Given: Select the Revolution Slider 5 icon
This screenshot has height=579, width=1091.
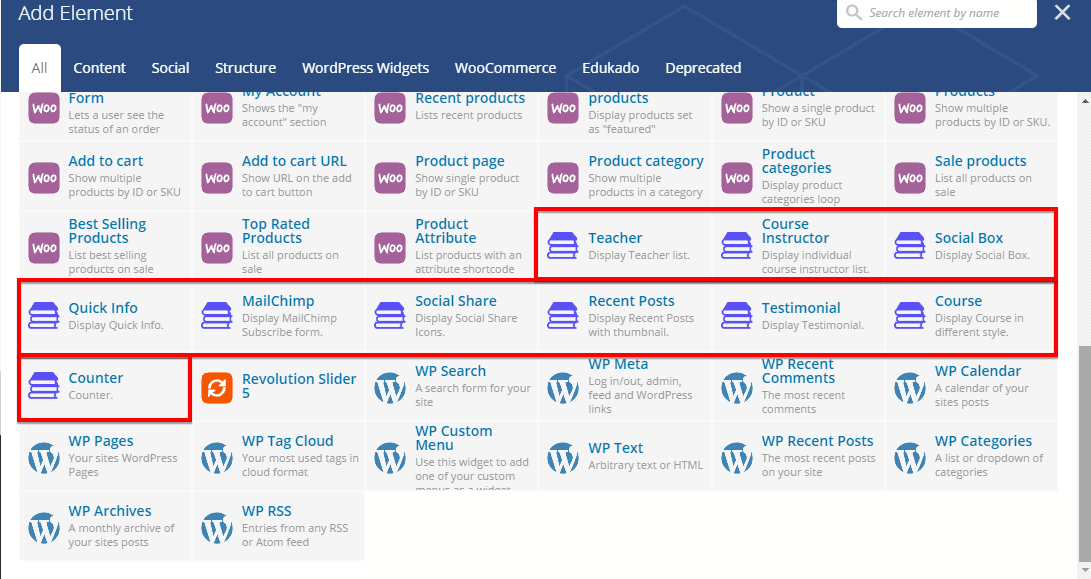Looking at the screenshot, I should tap(217, 387).
